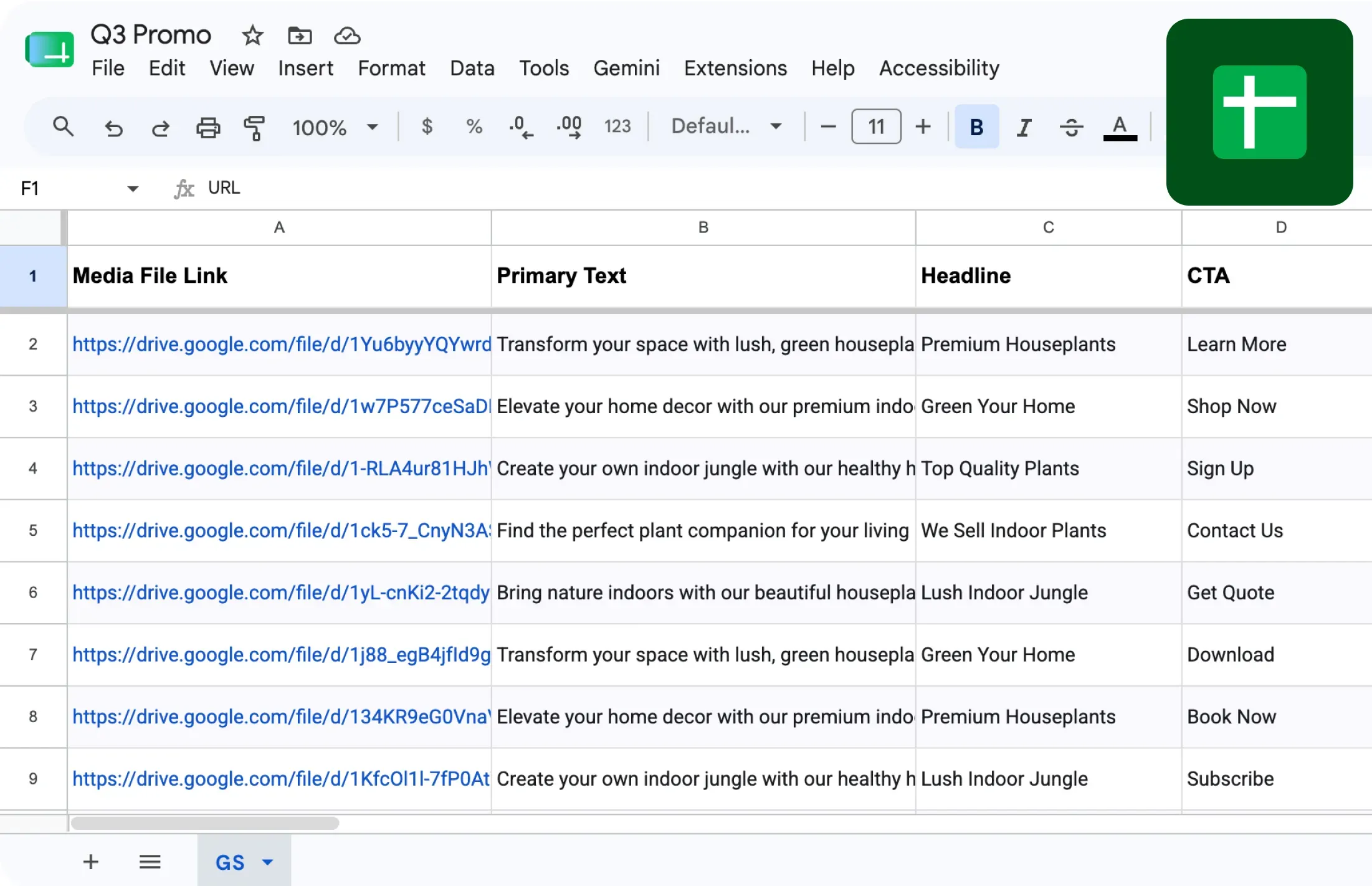Screen dimensions: 1372x886
Task: Open Drive link in row 2
Action: tap(282, 344)
